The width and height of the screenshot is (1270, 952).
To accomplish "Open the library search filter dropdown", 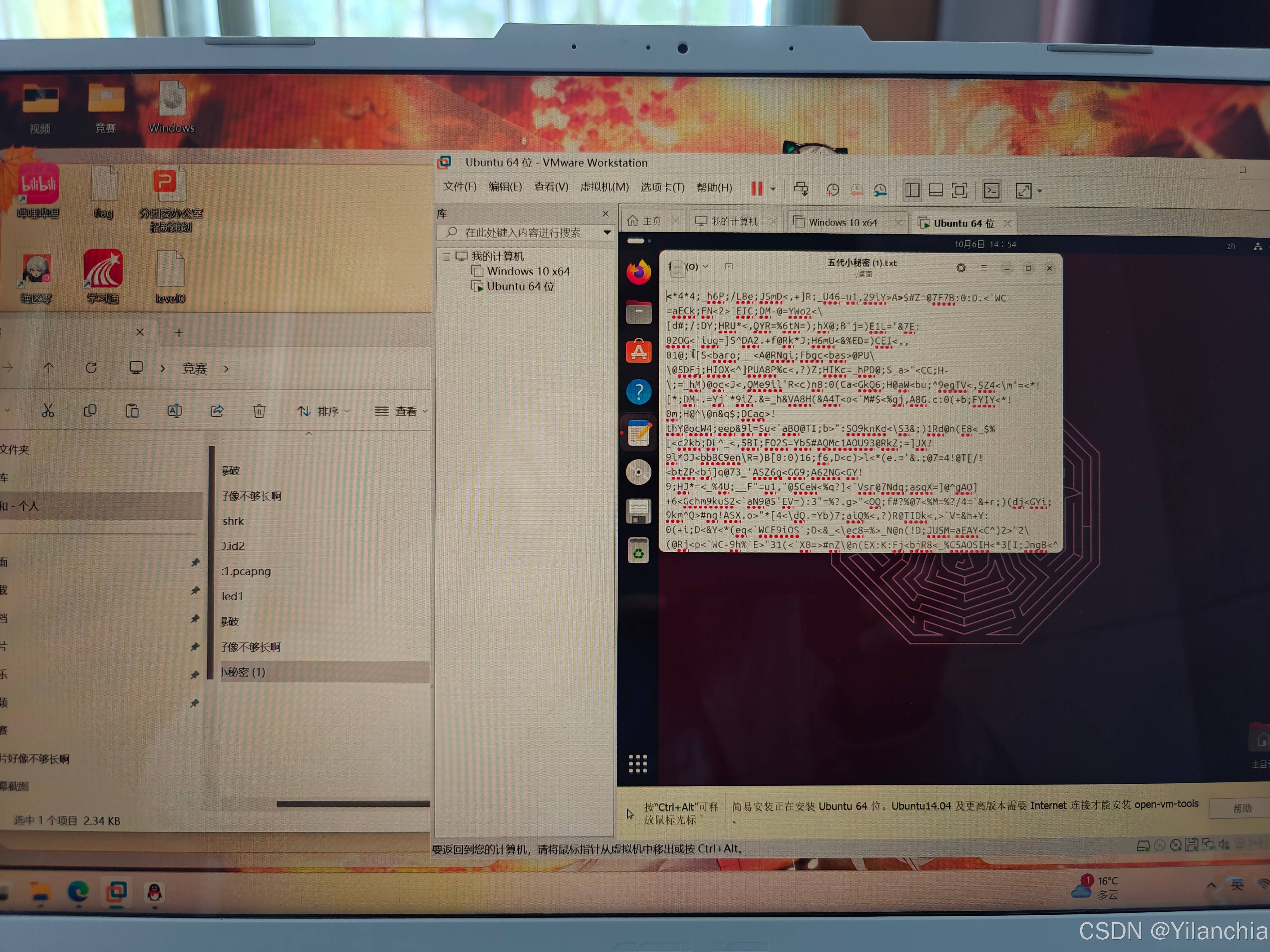I will pyautogui.click(x=607, y=232).
